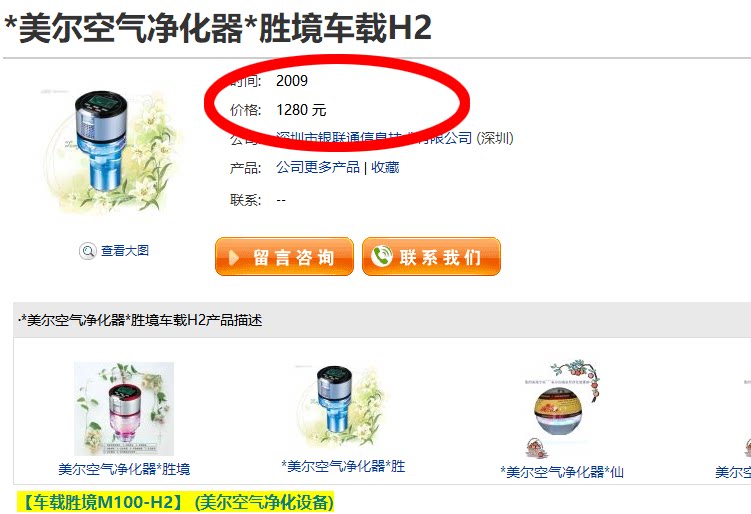Click the page title 美尔空气净化器*胜境车载H2

(x=218, y=28)
